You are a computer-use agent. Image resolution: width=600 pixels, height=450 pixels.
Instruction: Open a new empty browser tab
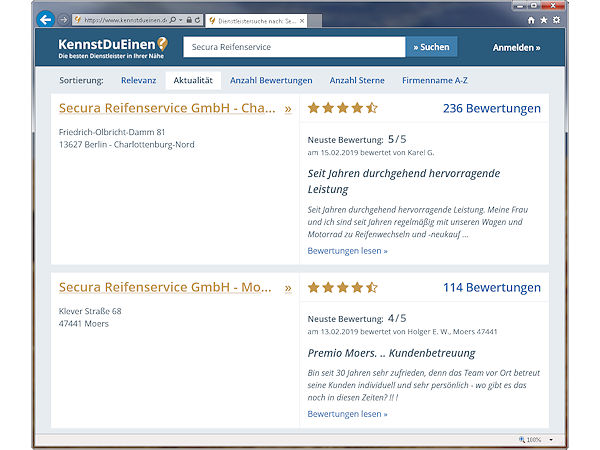[x=315, y=21]
